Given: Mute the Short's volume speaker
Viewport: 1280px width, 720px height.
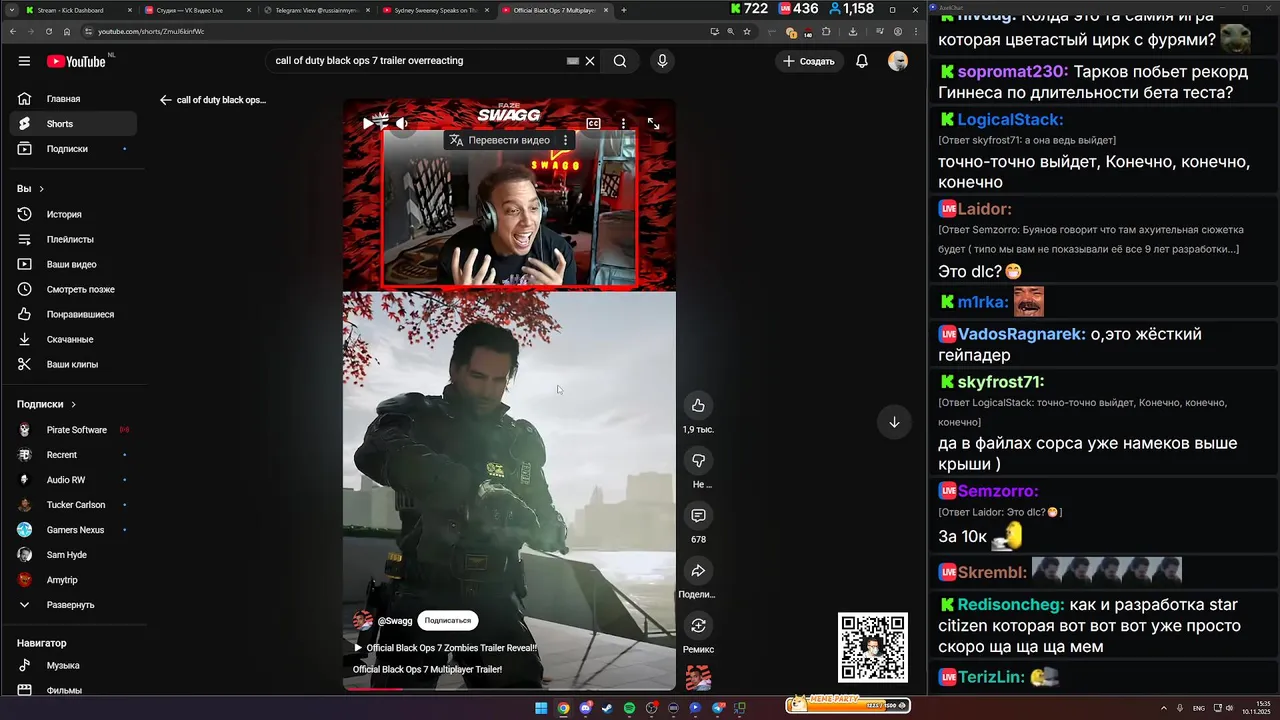Looking at the screenshot, I should (401, 123).
